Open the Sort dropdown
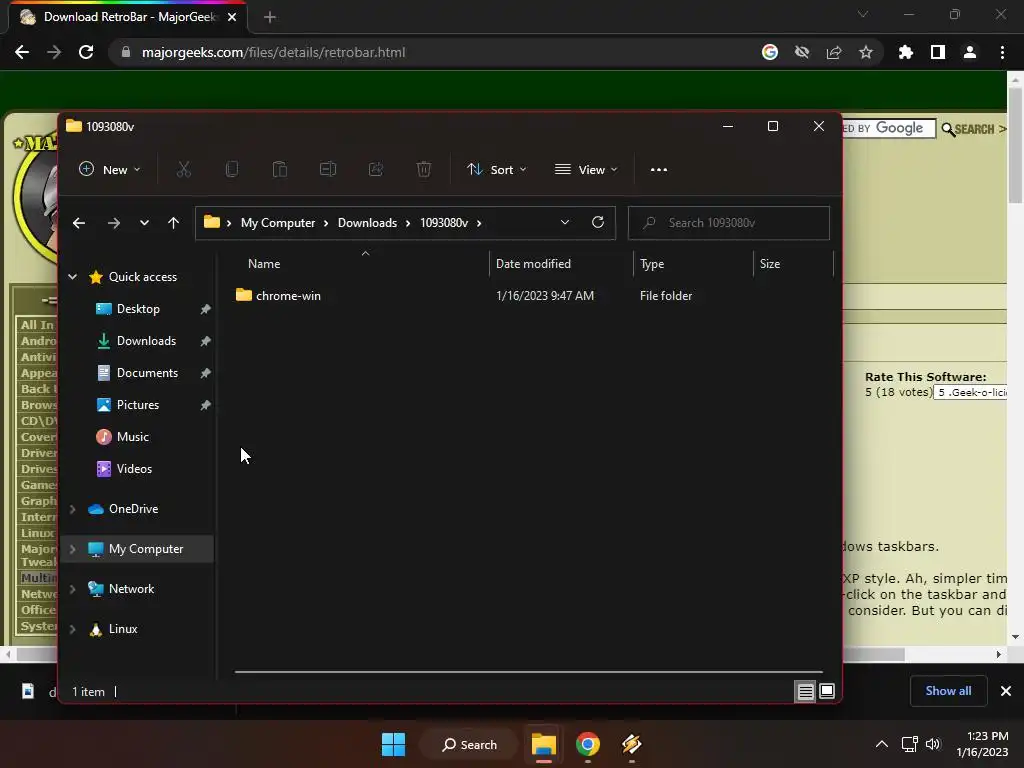Screen dimensions: 1024x768 [x=496, y=170]
